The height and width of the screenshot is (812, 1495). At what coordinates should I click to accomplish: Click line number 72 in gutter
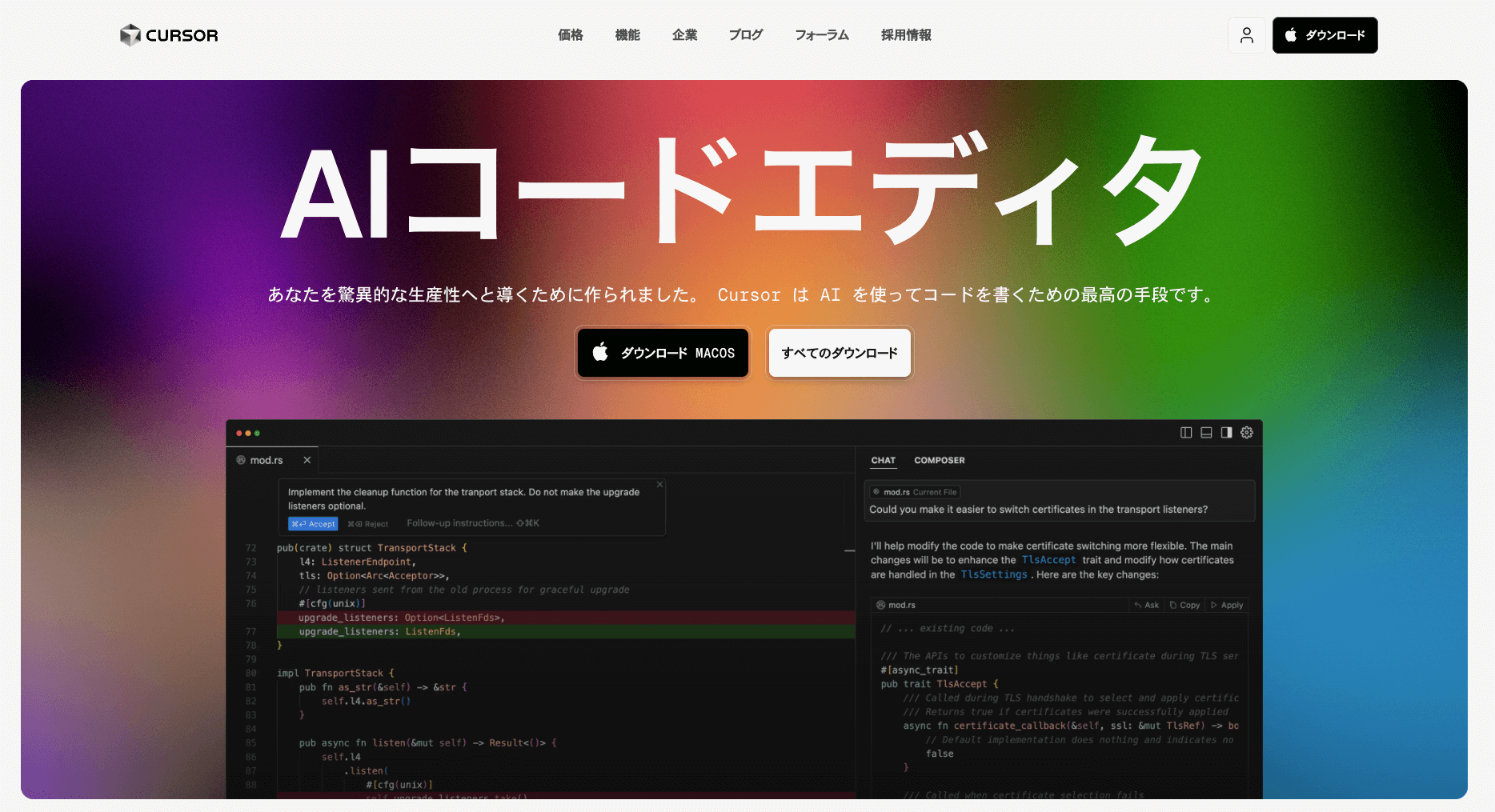251,548
